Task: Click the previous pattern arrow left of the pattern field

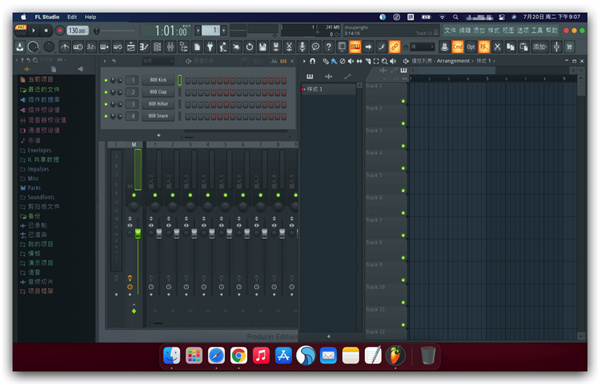Action: coord(198,30)
